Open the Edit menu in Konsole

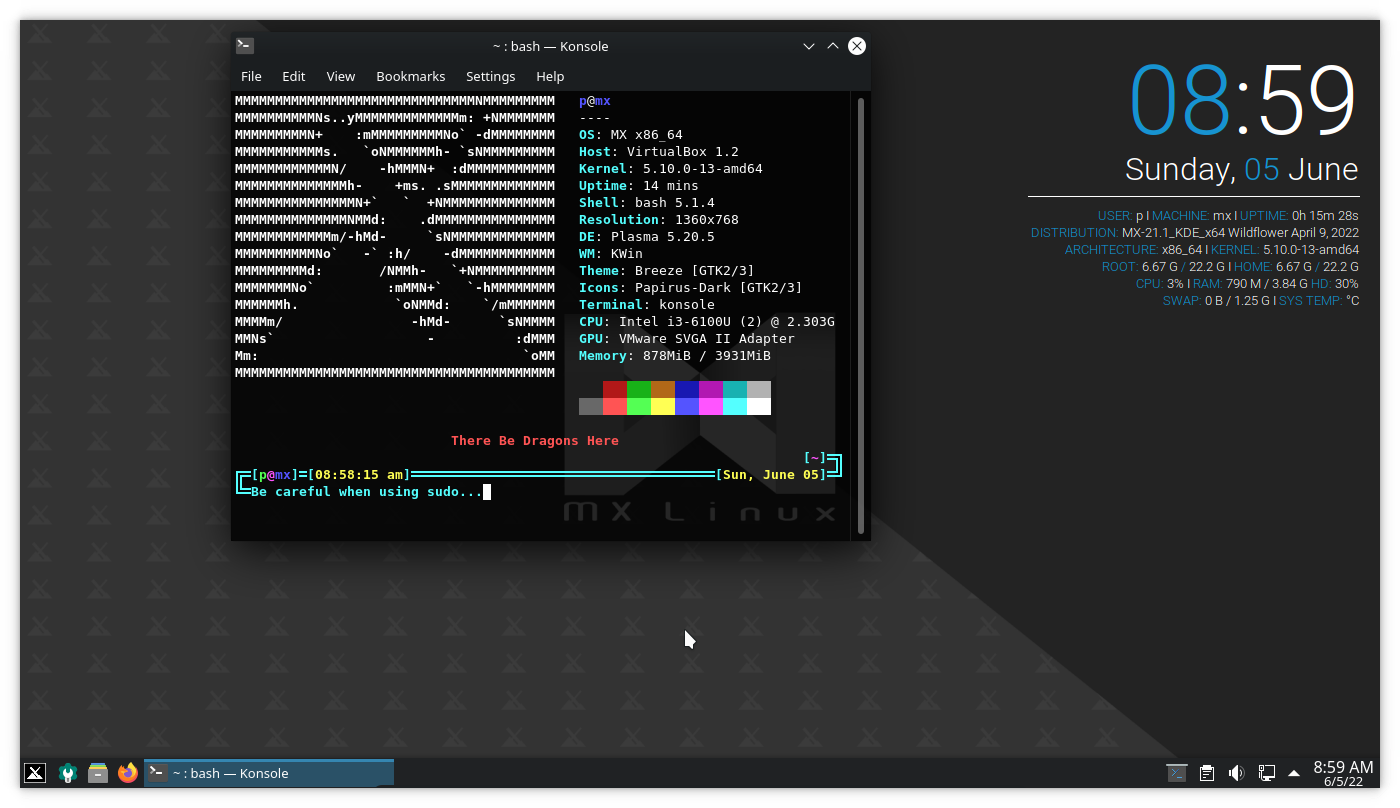(294, 76)
